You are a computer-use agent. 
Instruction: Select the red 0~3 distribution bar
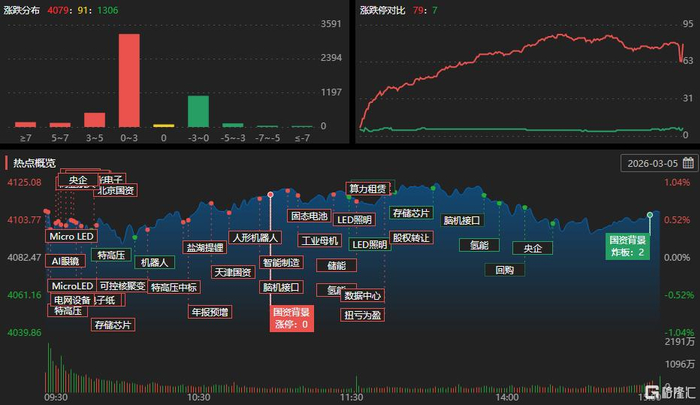(129, 80)
